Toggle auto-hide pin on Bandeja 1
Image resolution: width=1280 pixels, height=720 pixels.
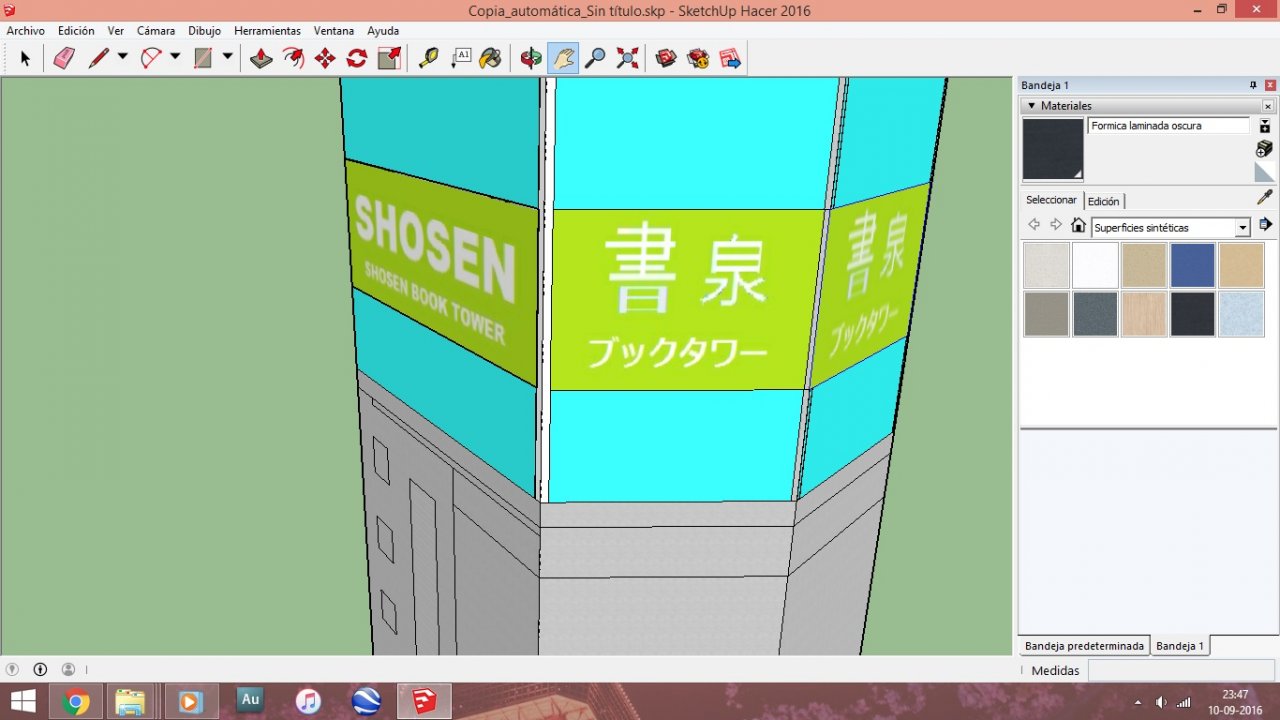click(x=1253, y=86)
